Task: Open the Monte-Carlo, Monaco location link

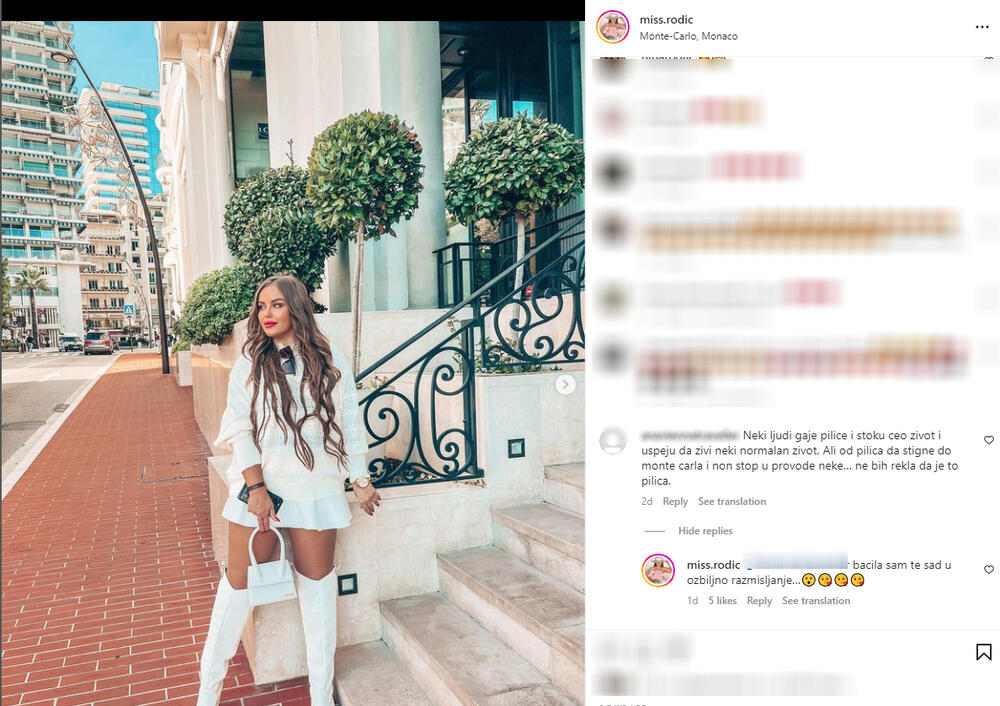Action: coord(688,36)
